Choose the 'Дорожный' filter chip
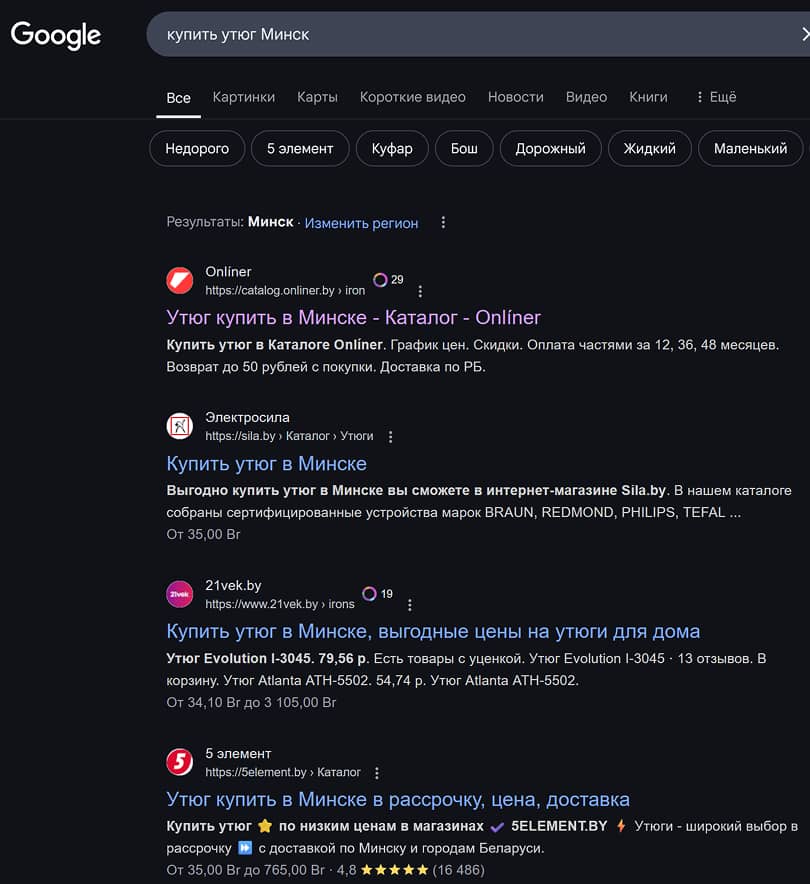This screenshot has width=810, height=884. click(550, 148)
